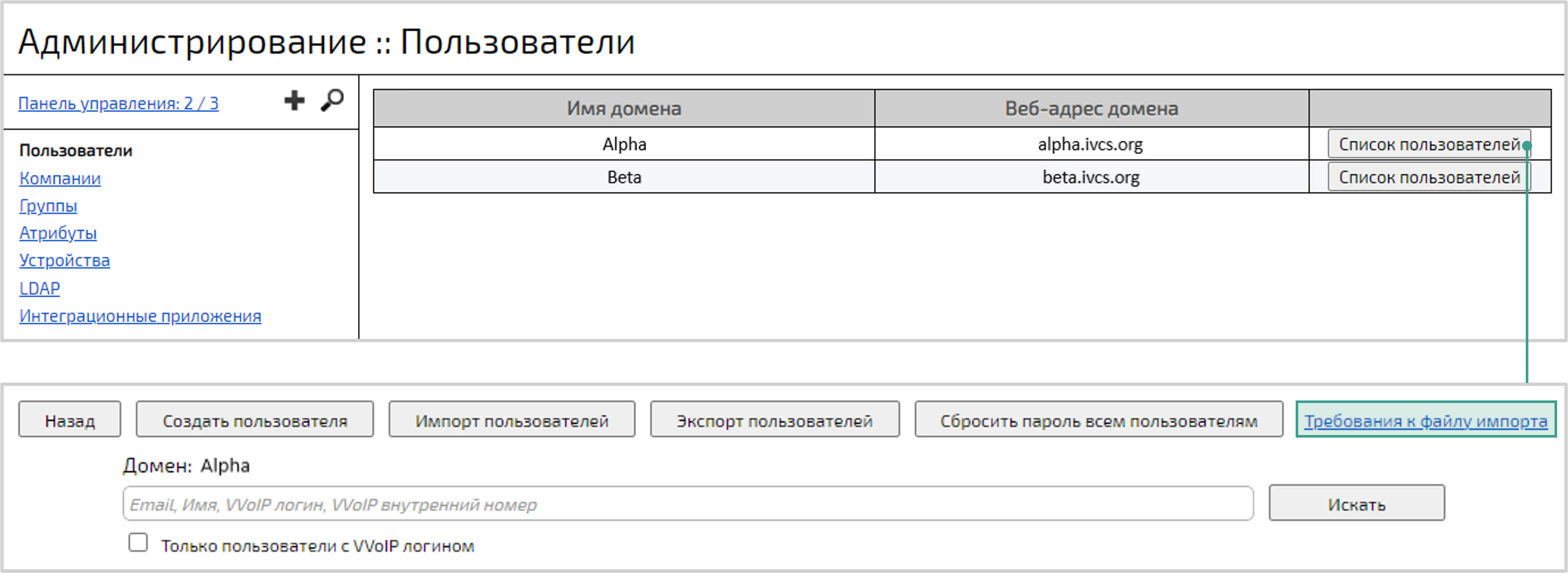Open 'Группы' section
The height and width of the screenshot is (573, 1568).
tap(48, 206)
